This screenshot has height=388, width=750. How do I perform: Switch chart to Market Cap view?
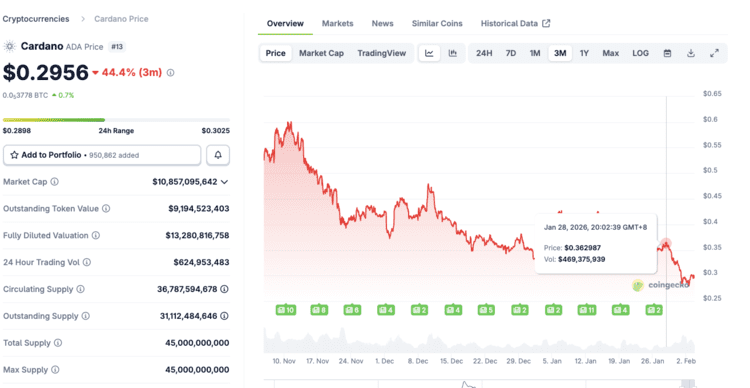pos(321,53)
